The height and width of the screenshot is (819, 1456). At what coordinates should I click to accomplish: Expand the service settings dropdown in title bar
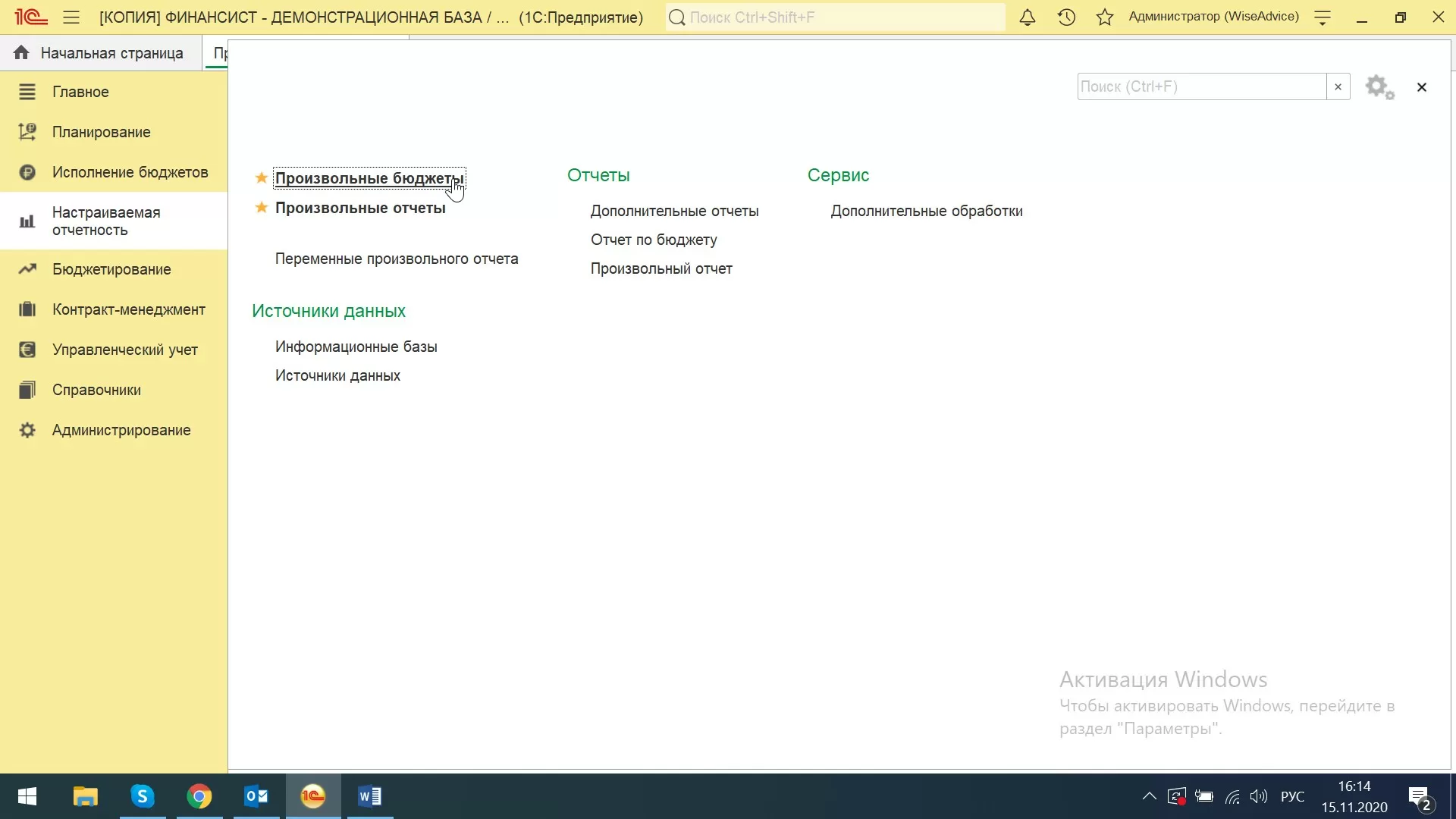[x=1323, y=17]
